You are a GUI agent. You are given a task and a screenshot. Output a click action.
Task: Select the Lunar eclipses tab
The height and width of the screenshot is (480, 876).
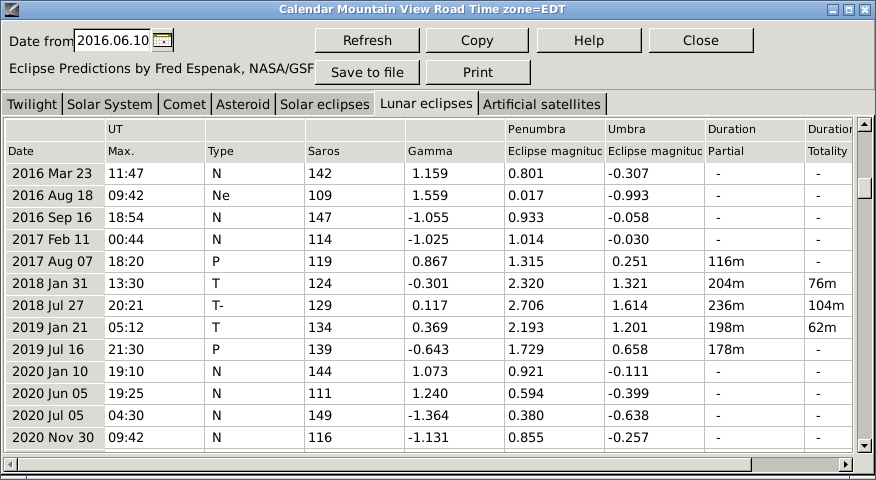[x=426, y=103]
